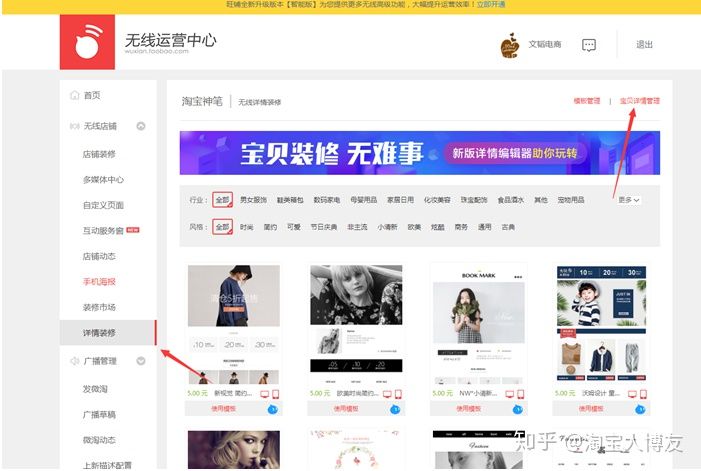Open 微淘动态 in the sidebar

click(x=99, y=440)
